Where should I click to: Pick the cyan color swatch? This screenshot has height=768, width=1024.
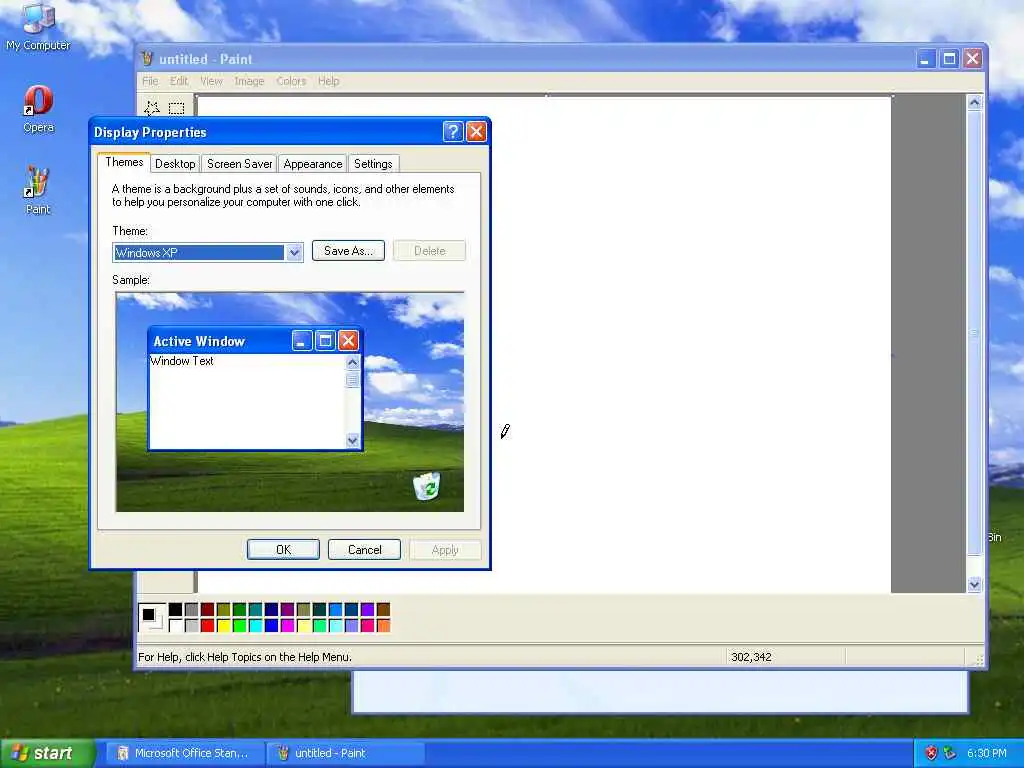pos(255,626)
